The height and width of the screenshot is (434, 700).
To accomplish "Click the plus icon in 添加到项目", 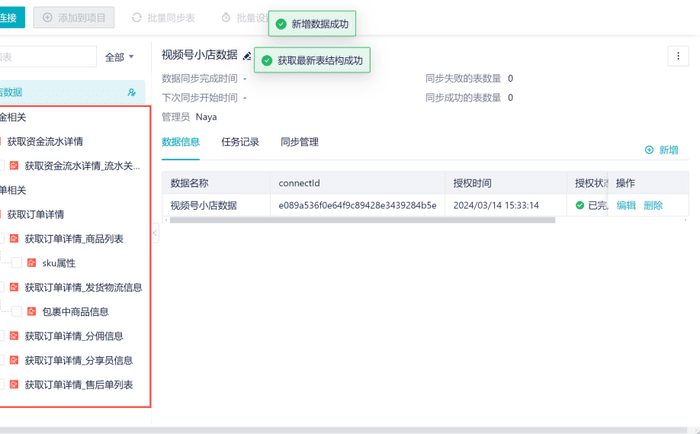I will click(47, 17).
